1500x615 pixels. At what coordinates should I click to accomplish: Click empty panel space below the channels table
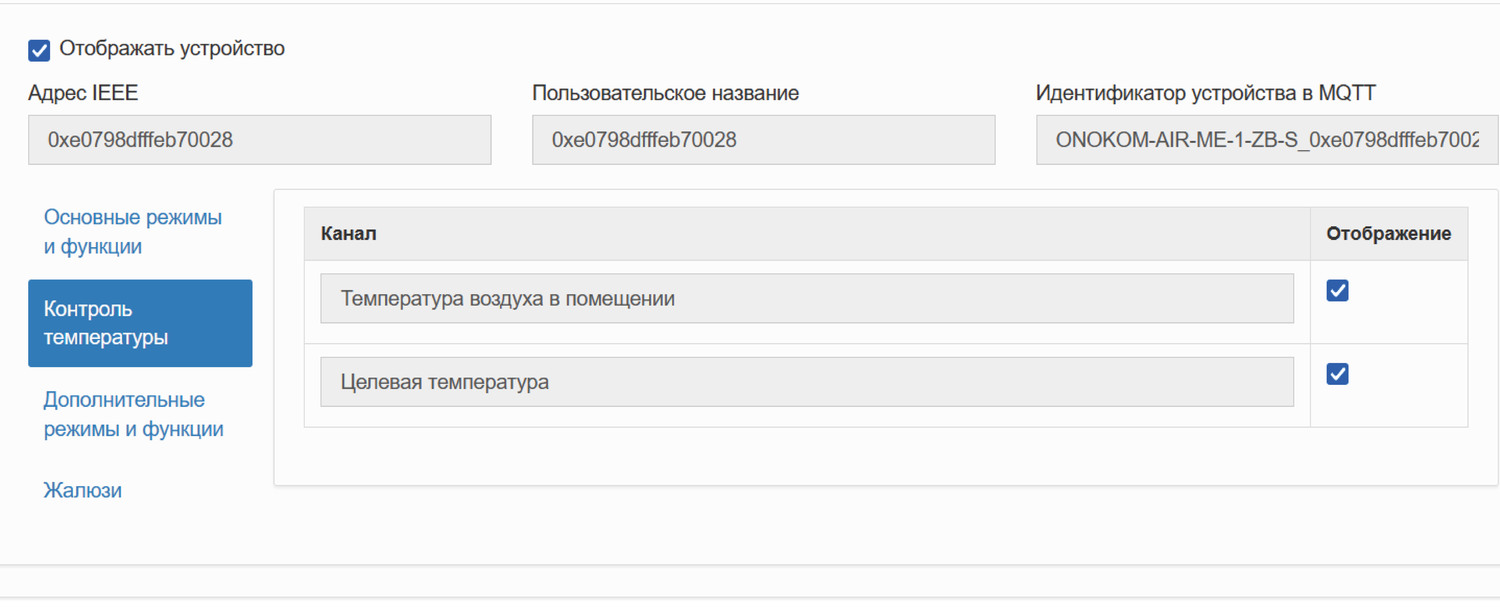click(x=885, y=457)
